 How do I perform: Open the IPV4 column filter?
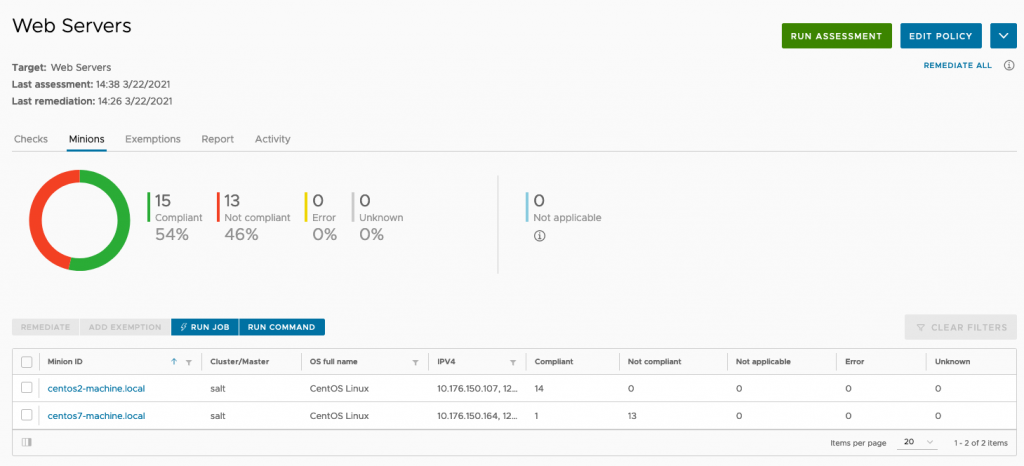tap(512, 362)
